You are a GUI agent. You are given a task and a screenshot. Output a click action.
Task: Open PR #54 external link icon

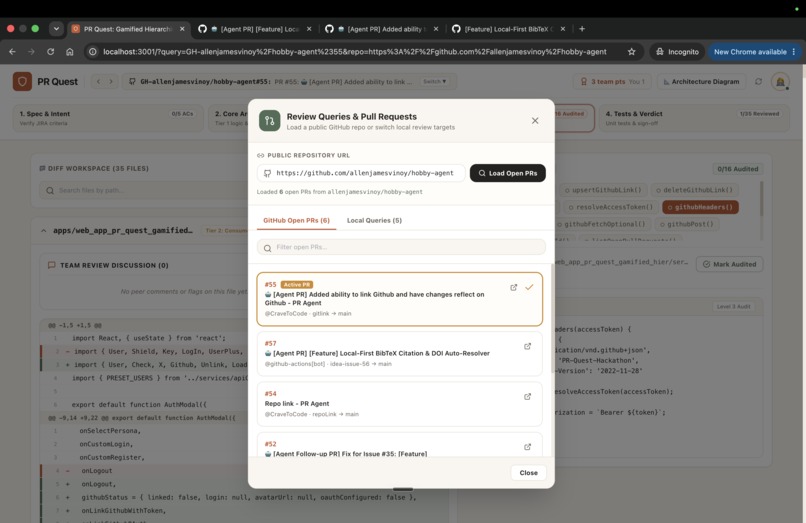tap(527, 396)
